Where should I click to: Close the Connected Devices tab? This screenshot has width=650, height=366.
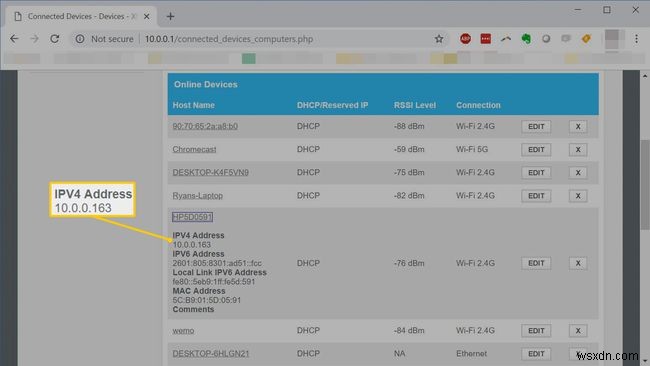pyautogui.click(x=146, y=16)
